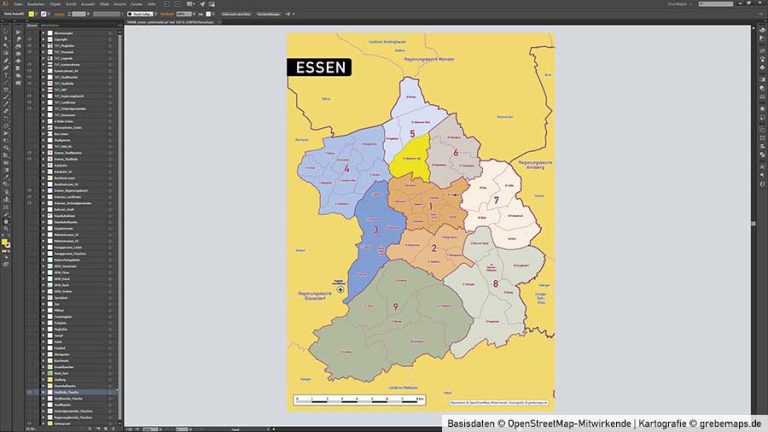Click the Deckkraft label in control bar
The height and width of the screenshot is (432, 768).
(167, 14)
